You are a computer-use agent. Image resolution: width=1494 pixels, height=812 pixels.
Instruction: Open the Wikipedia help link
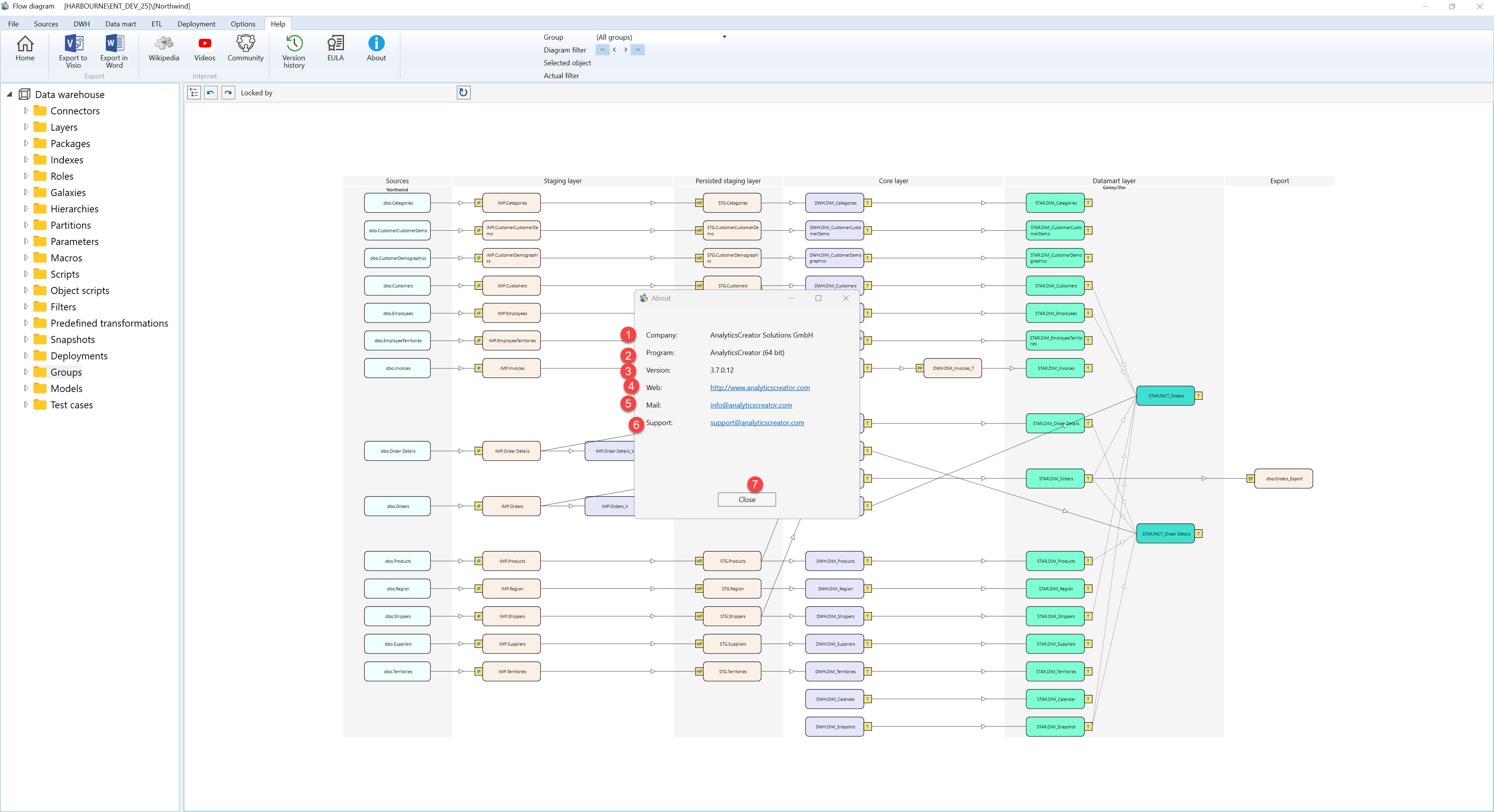coord(163,48)
